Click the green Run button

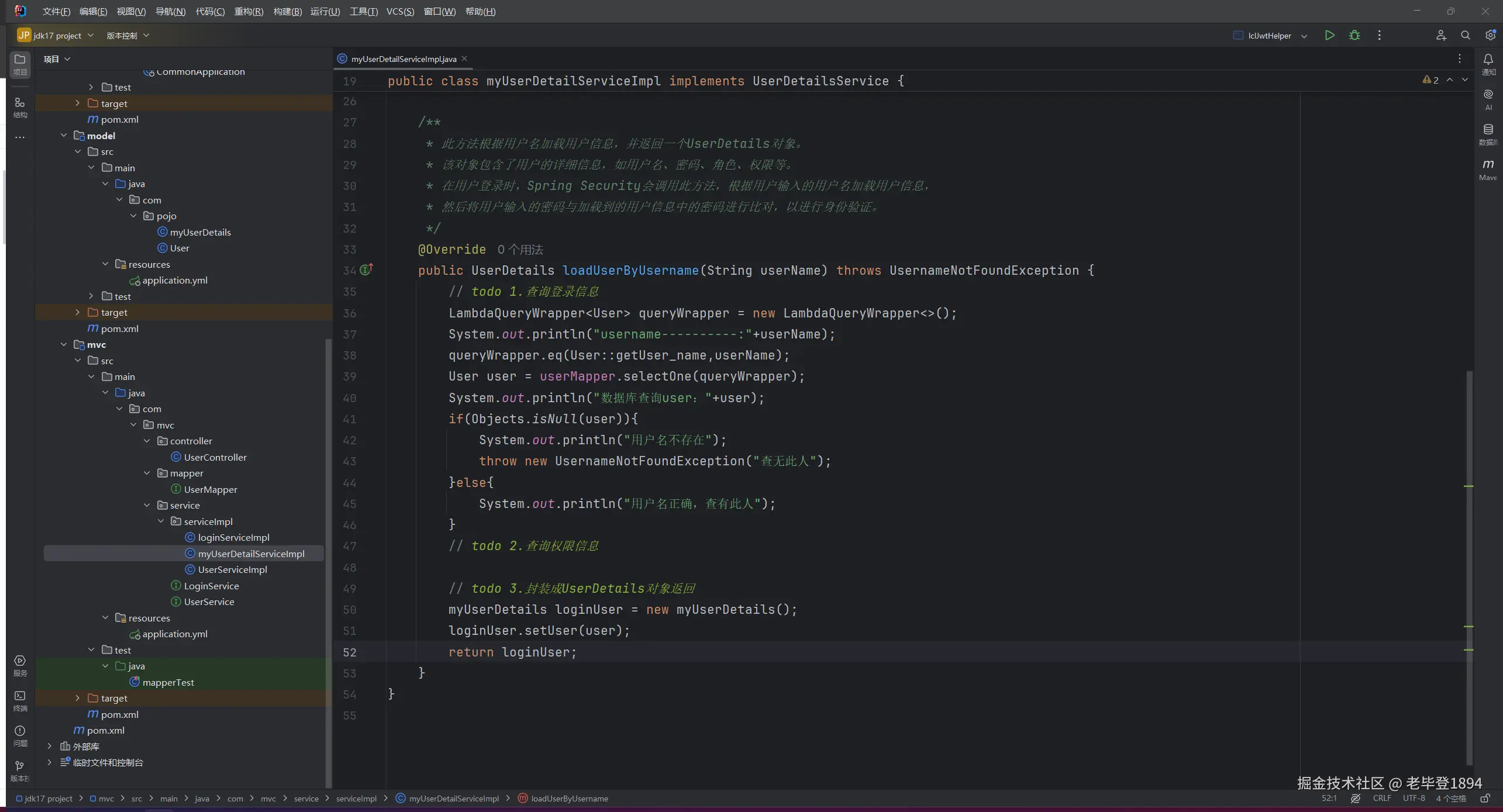click(x=1329, y=35)
